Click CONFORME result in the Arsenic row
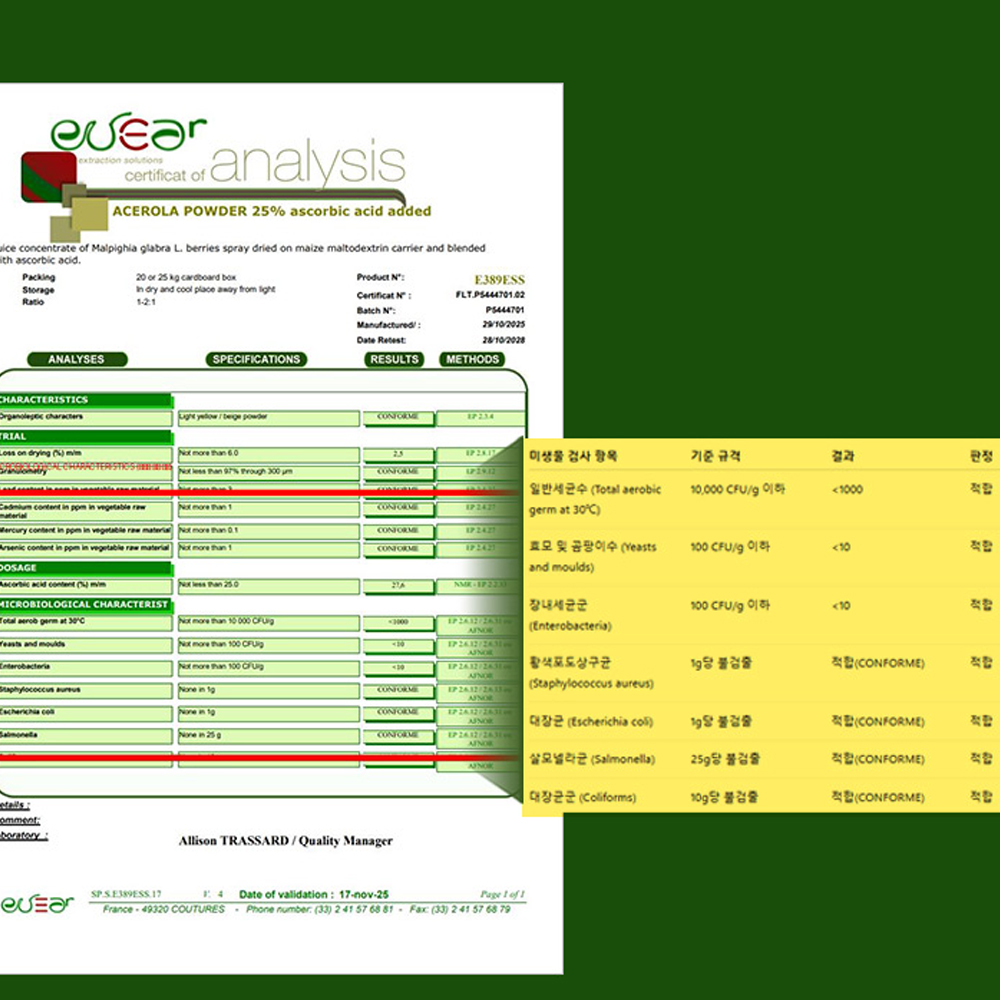Image resolution: width=1000 pixels, height=1000 pixels. point(398,549)
